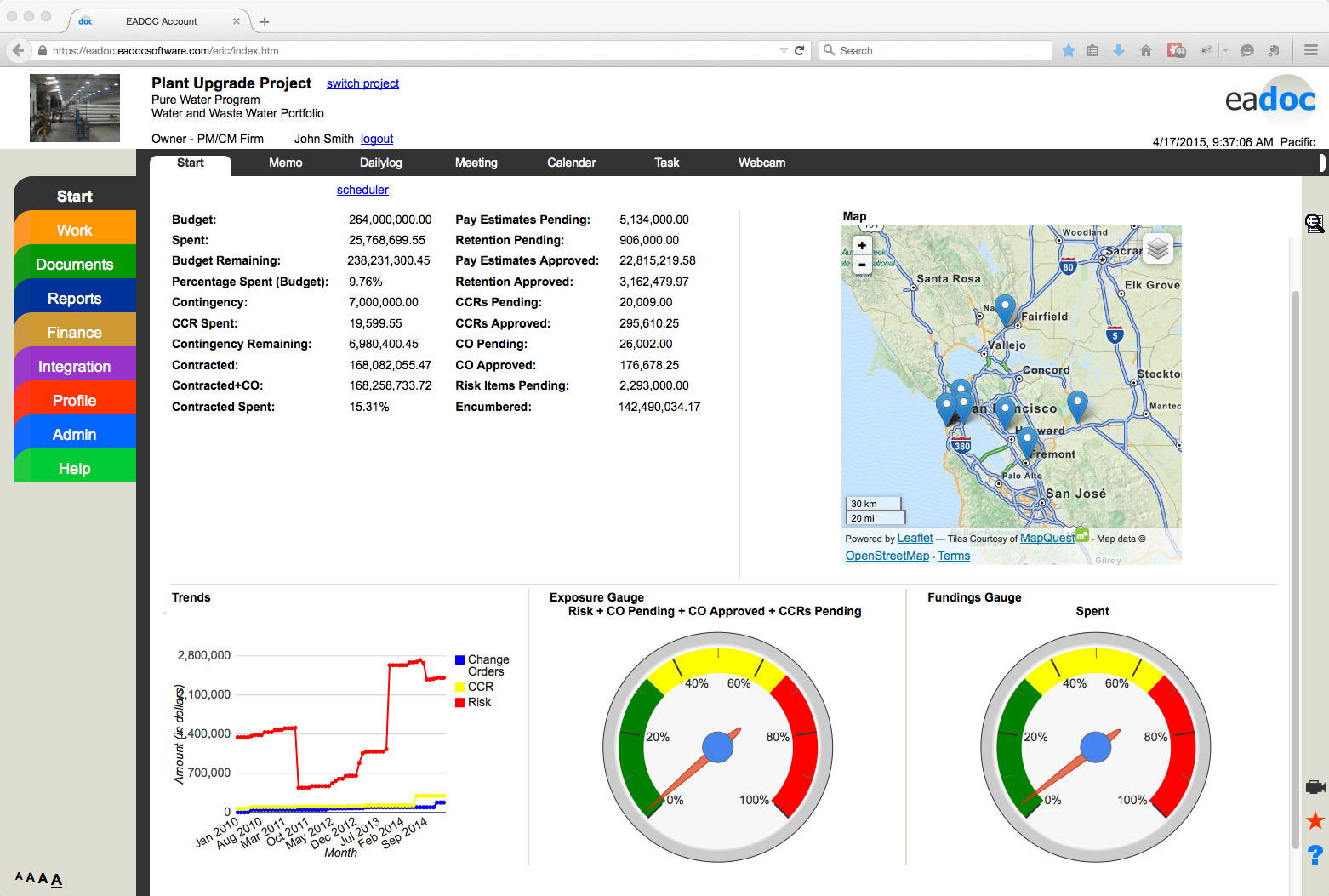Viewport: 1329px width, 896px height.
Task: Click the search magnifier document icon on right sidebar
Action: pos(1315,223)
